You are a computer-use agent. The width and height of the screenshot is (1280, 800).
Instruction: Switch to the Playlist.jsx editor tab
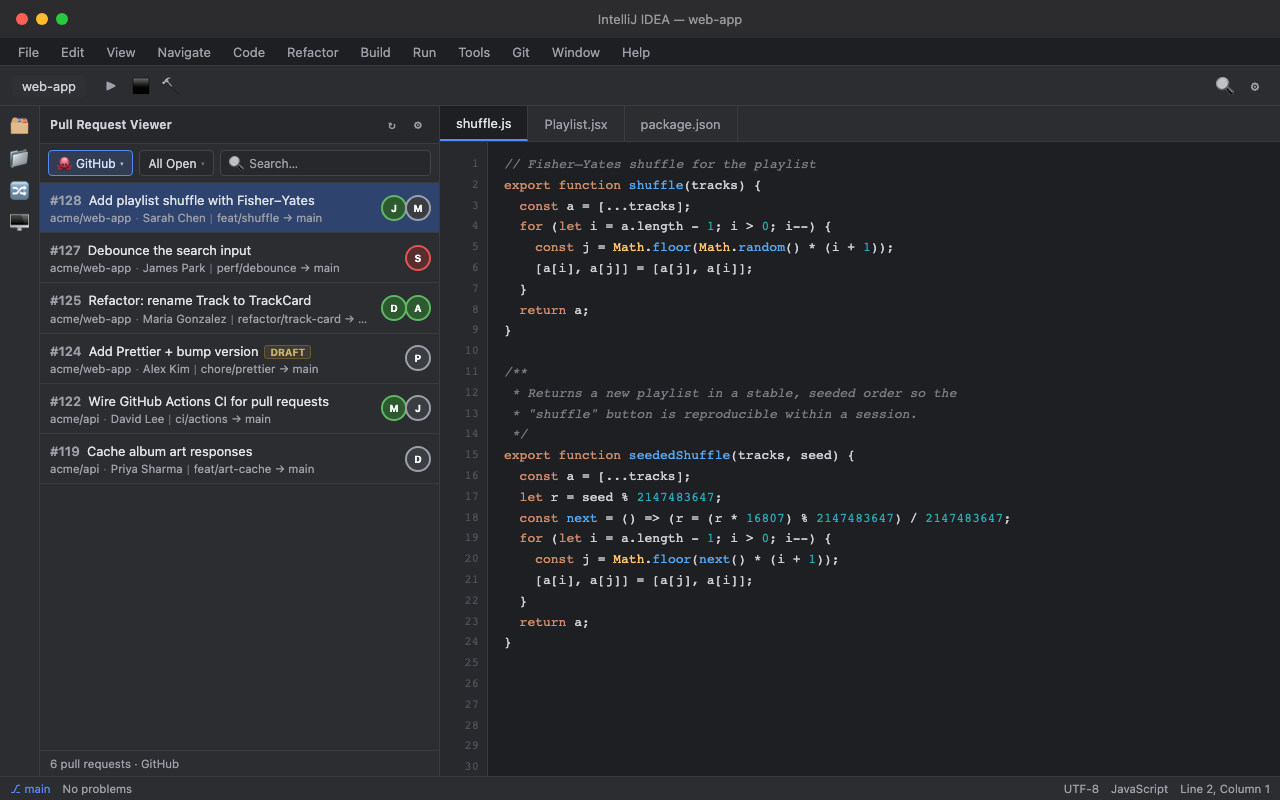576,124
